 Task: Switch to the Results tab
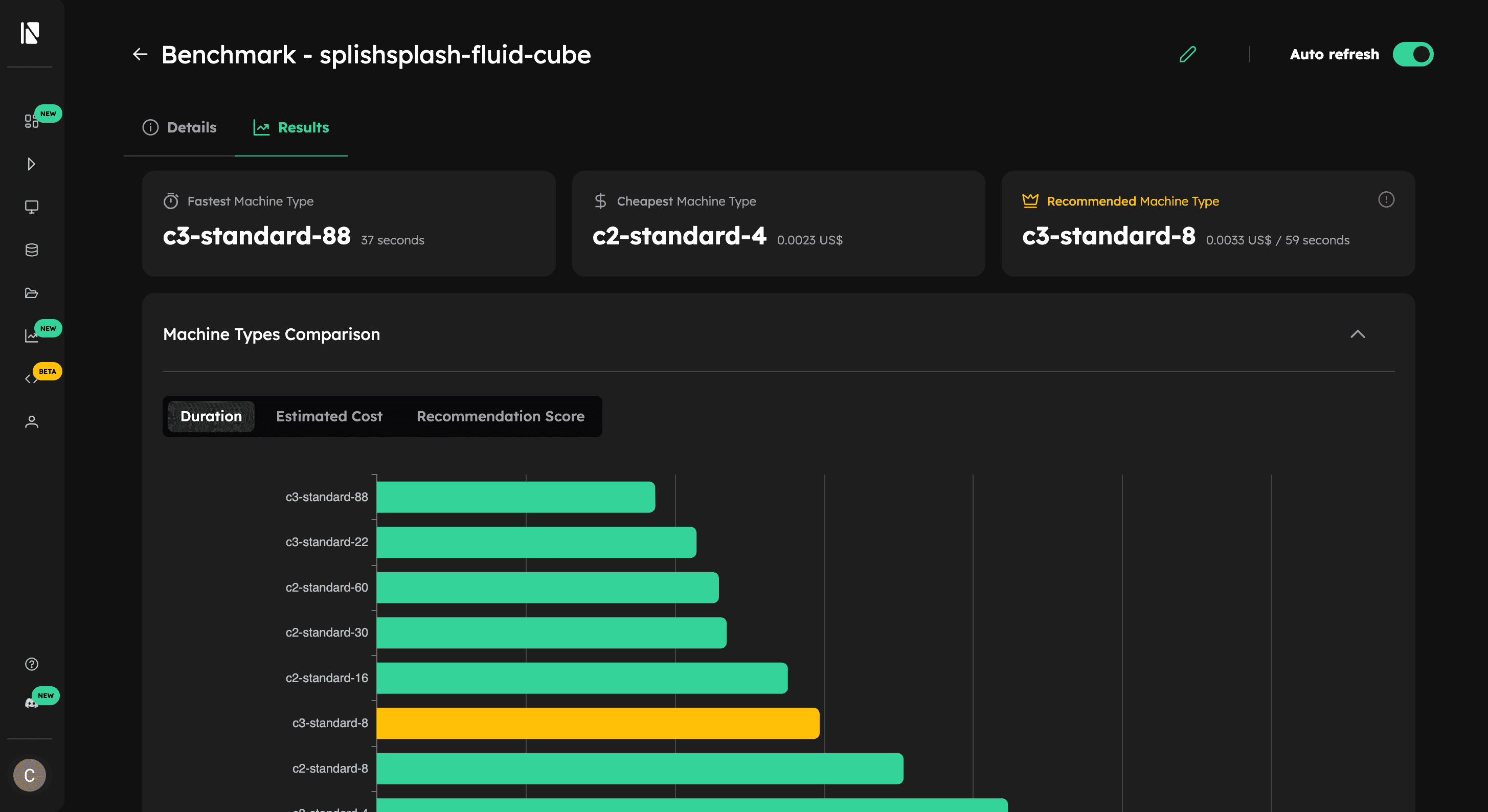(291, 128)
